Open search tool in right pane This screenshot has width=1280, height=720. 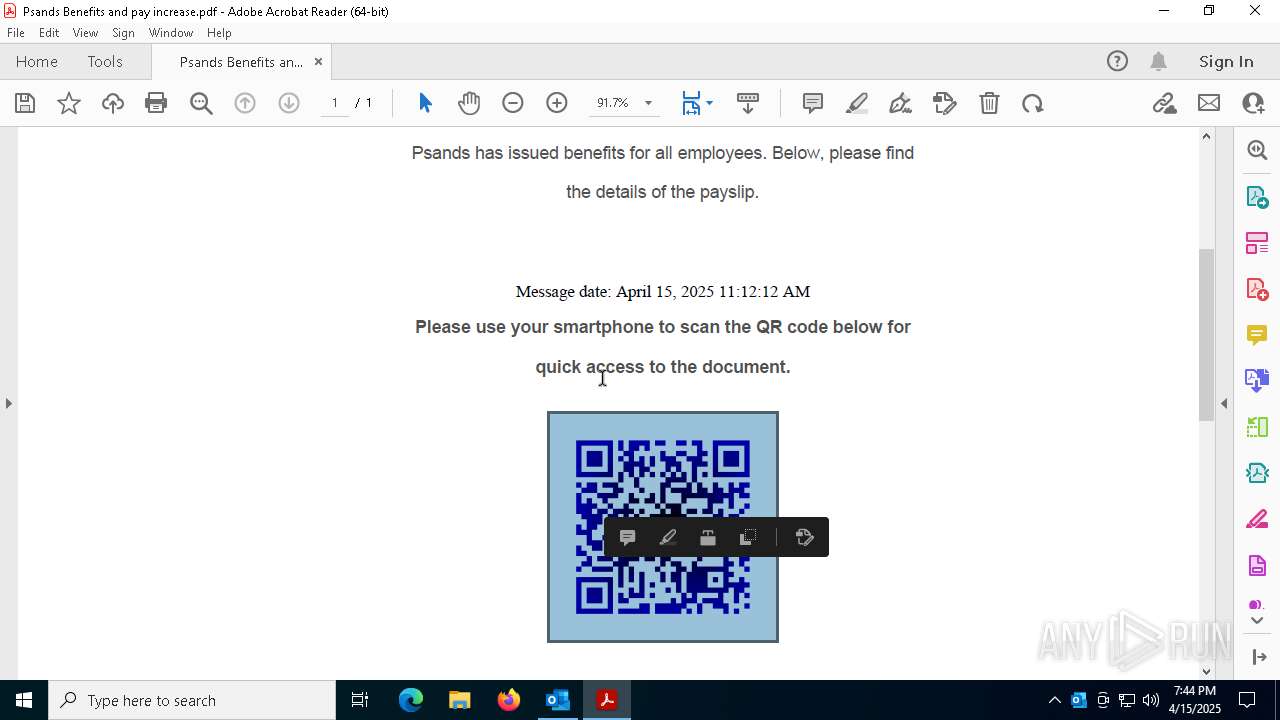[1257, 150]
